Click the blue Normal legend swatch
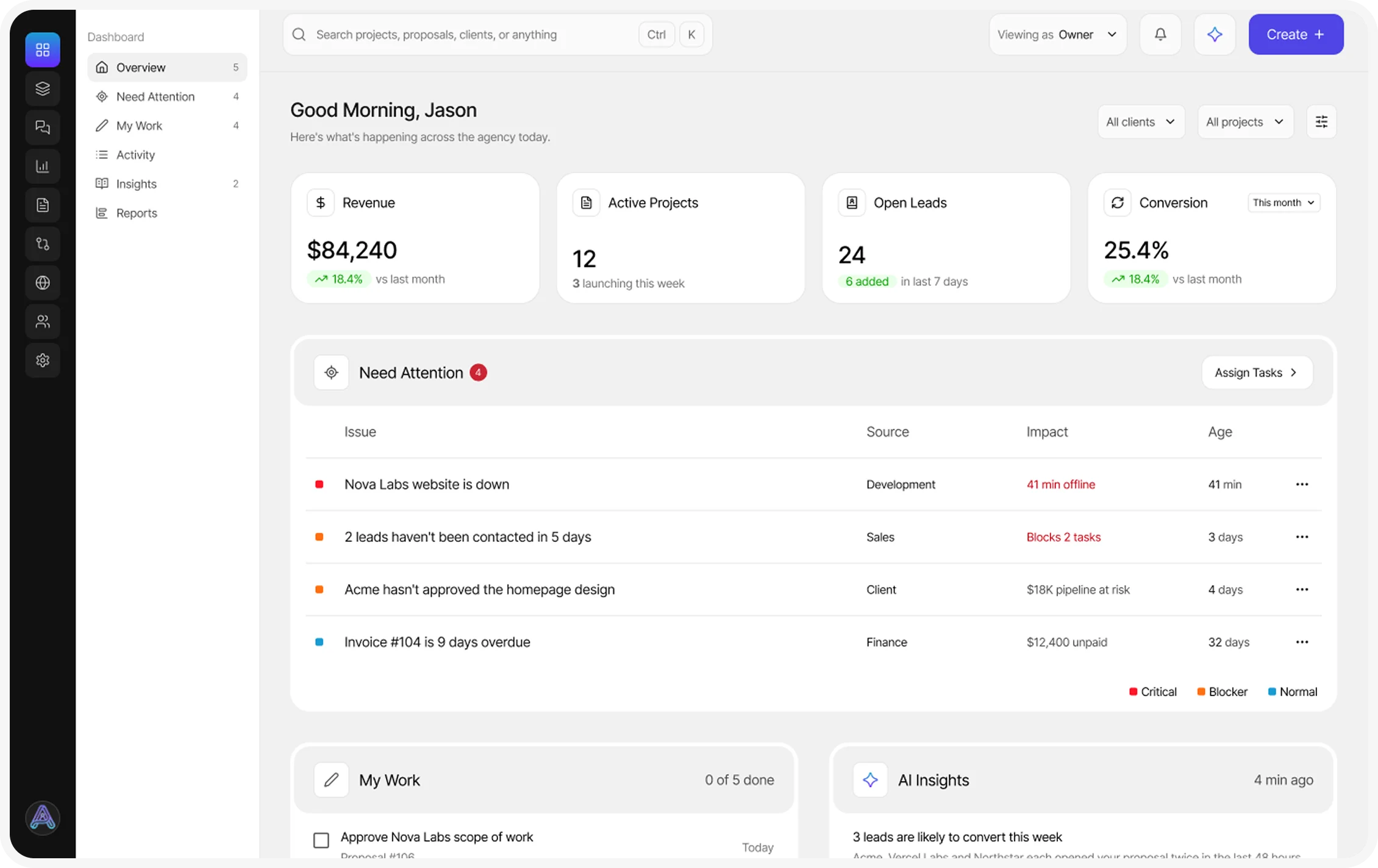The image size is (1378, 868). click(1272, 692)
